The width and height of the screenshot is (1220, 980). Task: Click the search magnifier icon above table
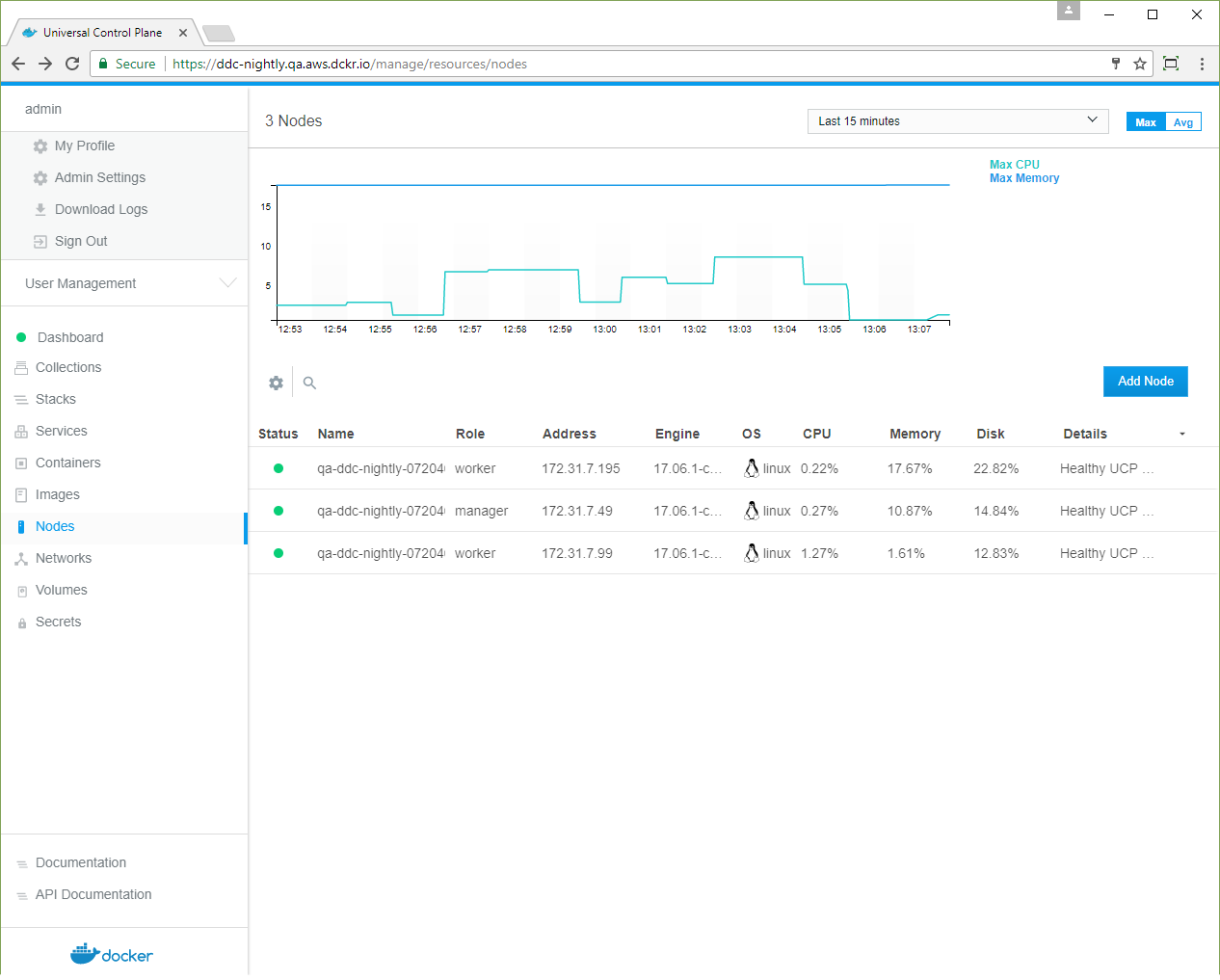coord(309,383)
